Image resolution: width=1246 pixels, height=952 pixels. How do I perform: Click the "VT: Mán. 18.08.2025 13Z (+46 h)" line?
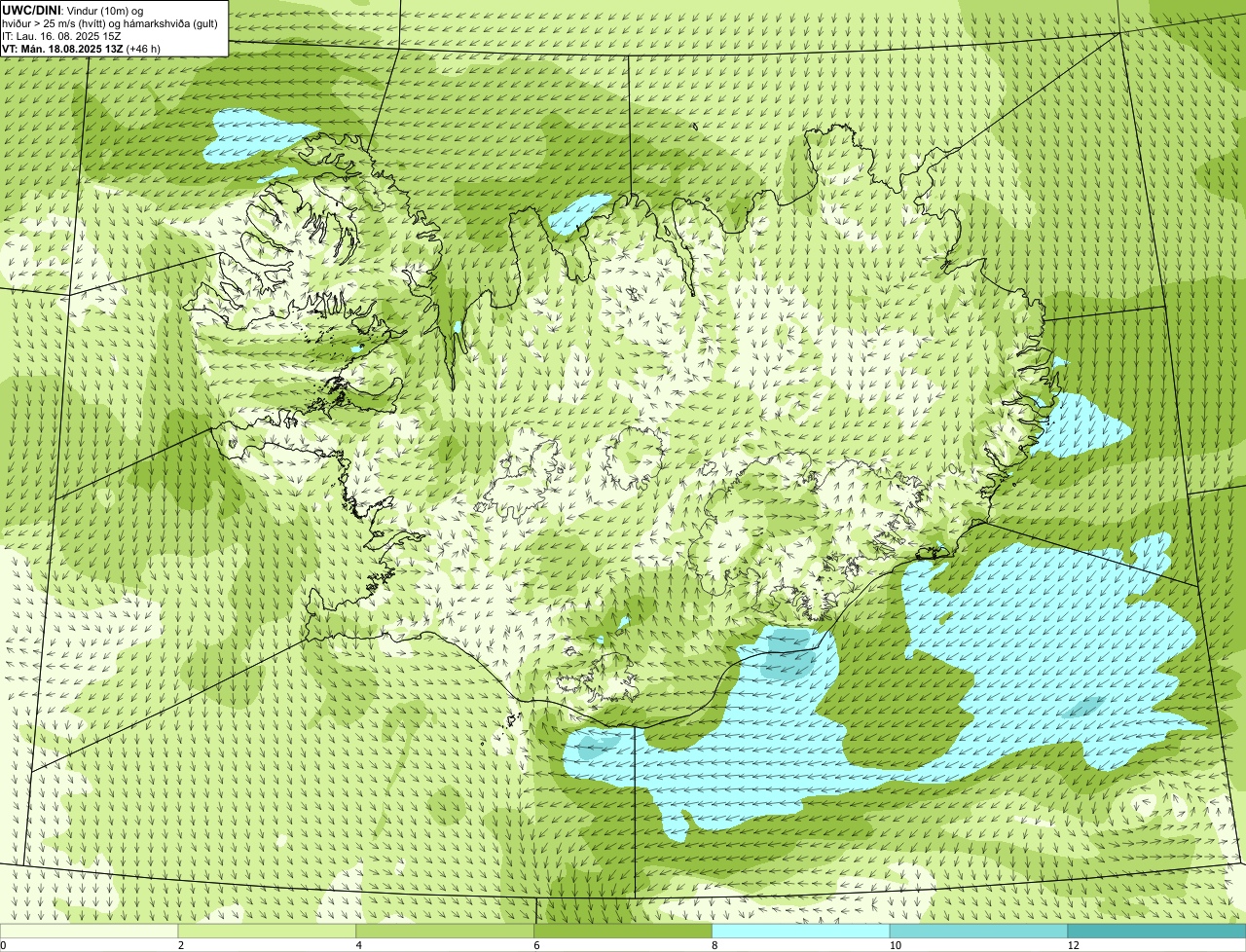coord(81,49)
